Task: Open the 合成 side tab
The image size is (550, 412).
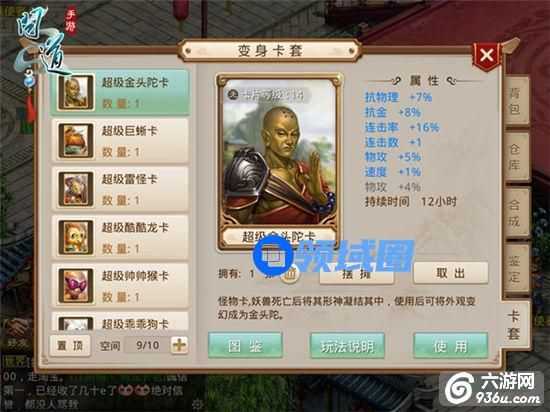Action: (x=515, y=212)
